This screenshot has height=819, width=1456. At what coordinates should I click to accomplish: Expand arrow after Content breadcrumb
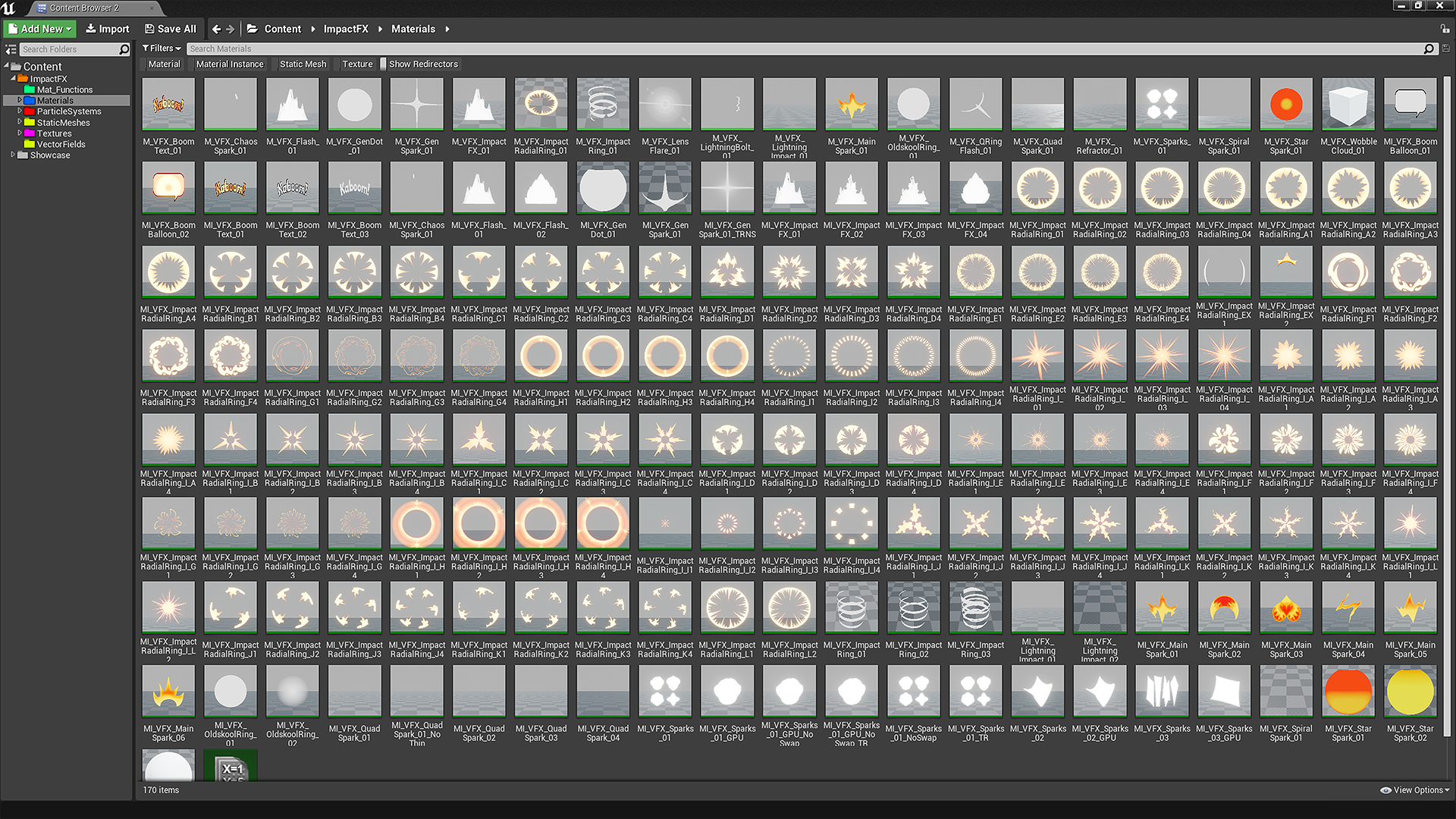pyautogui.click(x=312, y=29)
